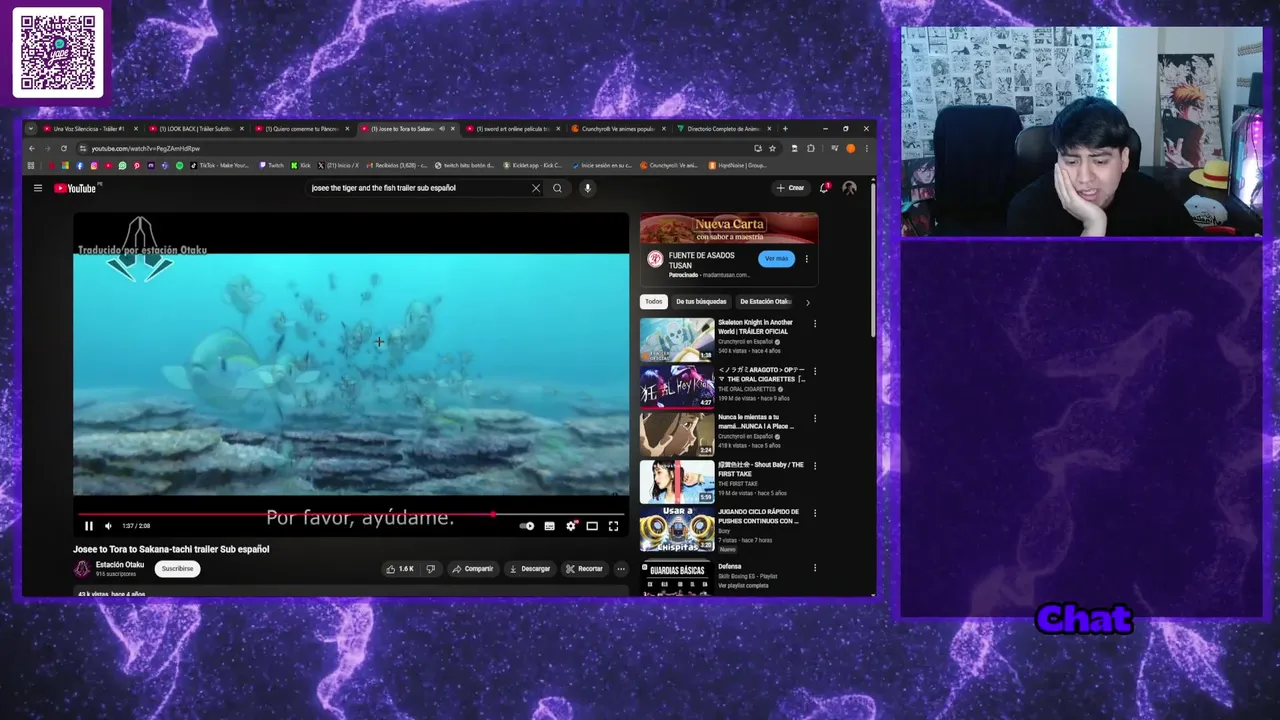Viewport: 1280px width, 720px height.
Task: Open options for Shout Baby video
Action: pyautogui.click(x=815, y=466)
